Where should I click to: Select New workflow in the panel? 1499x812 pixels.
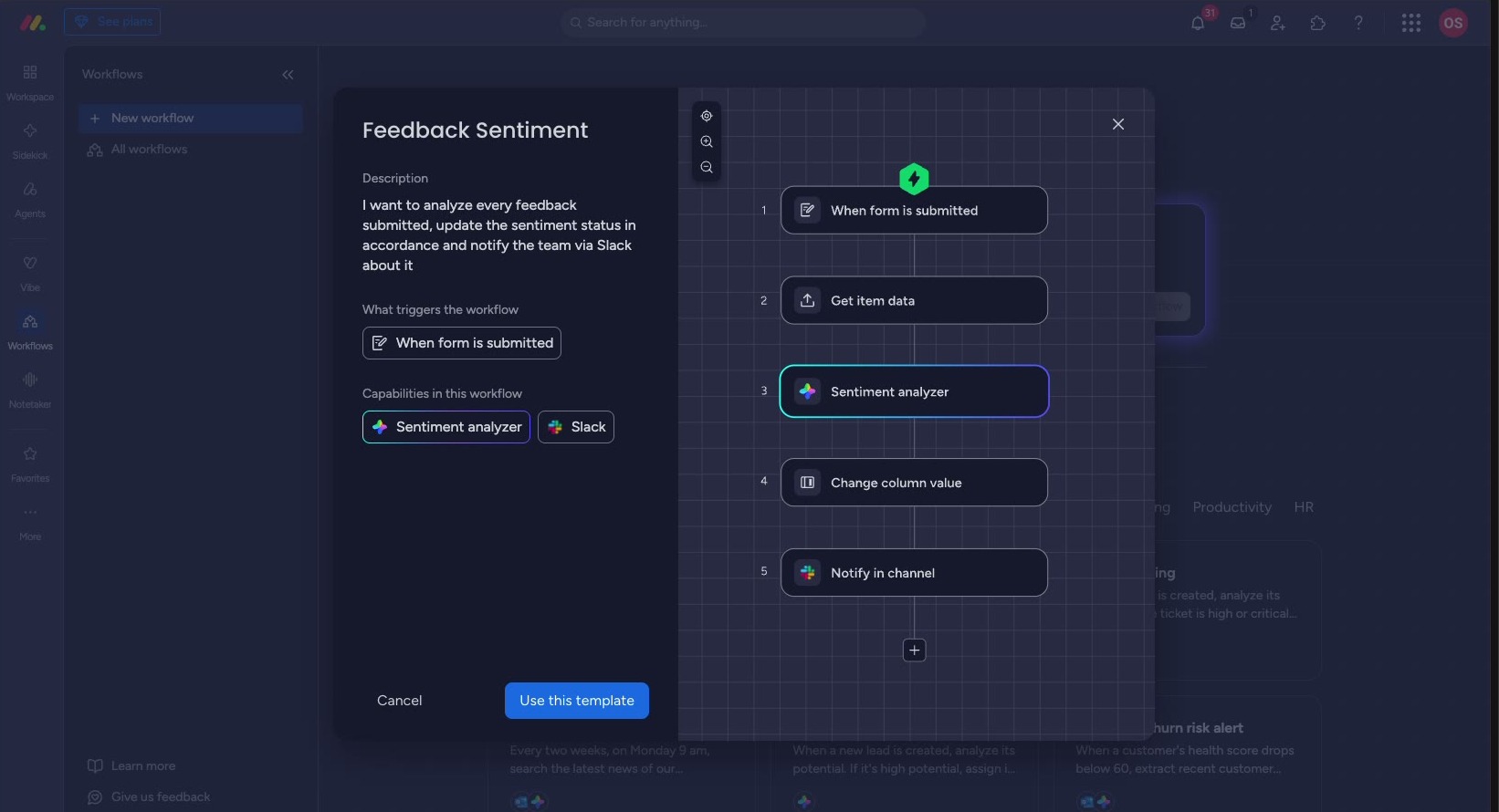191,119
